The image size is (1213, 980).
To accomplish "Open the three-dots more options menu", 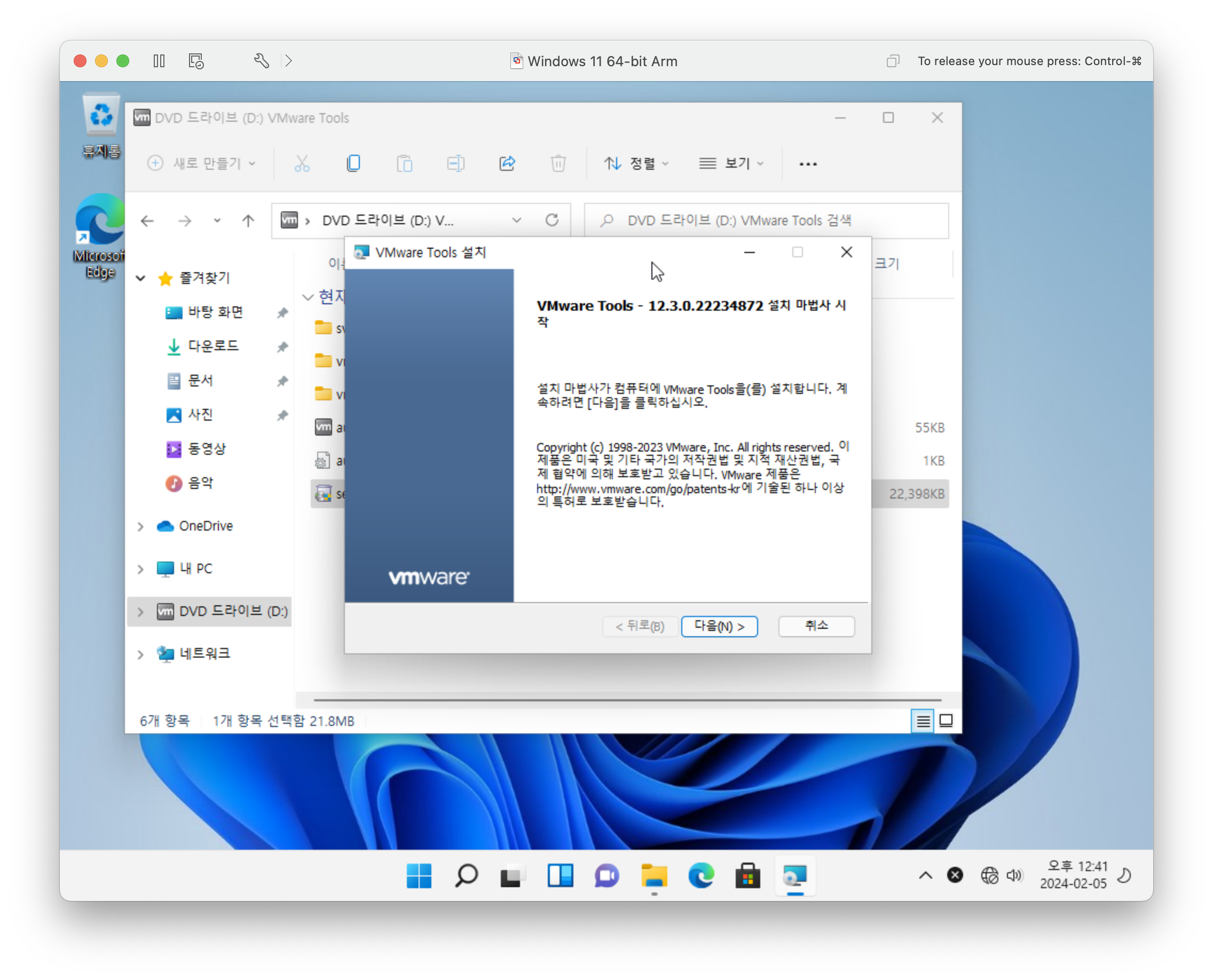I will coord(808,164).
